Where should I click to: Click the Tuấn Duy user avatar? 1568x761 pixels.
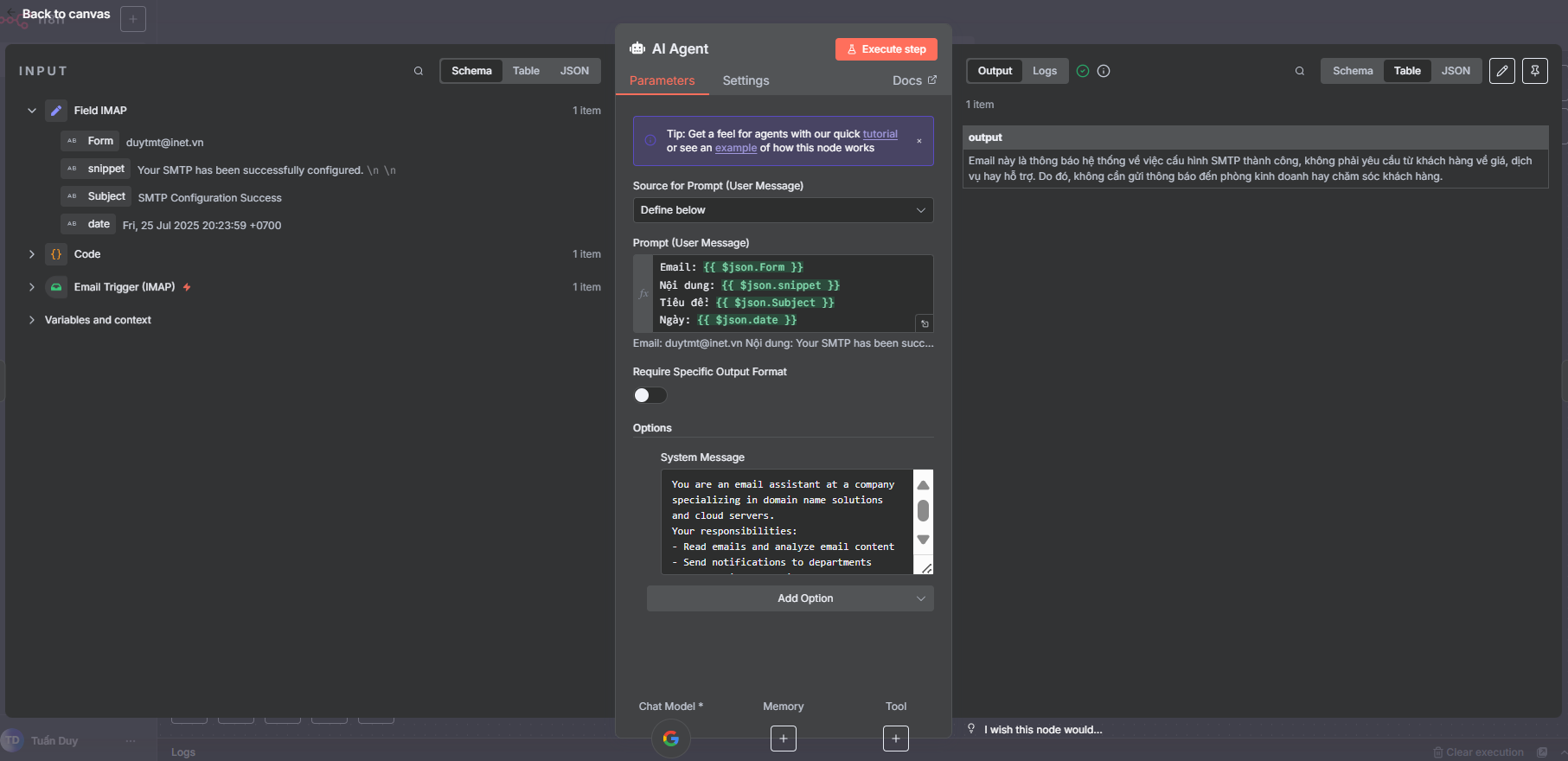click(x=12, y=740)
